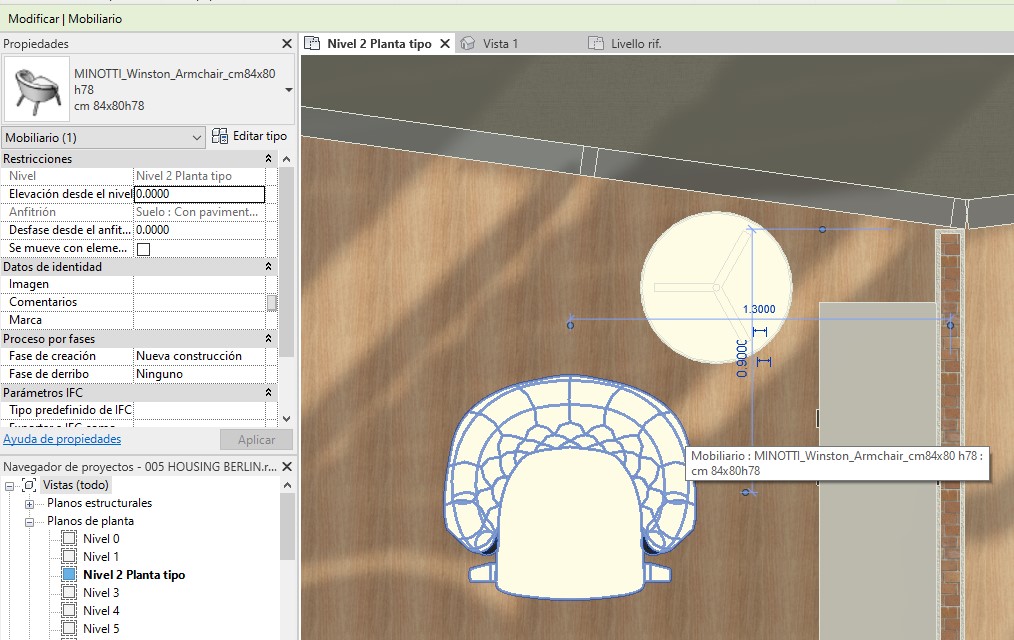Toggle the 'Se mueve con elementos' checkbox
This screenshot has height=640, width=1014.
pyautogui.click(x=143, y=249)
